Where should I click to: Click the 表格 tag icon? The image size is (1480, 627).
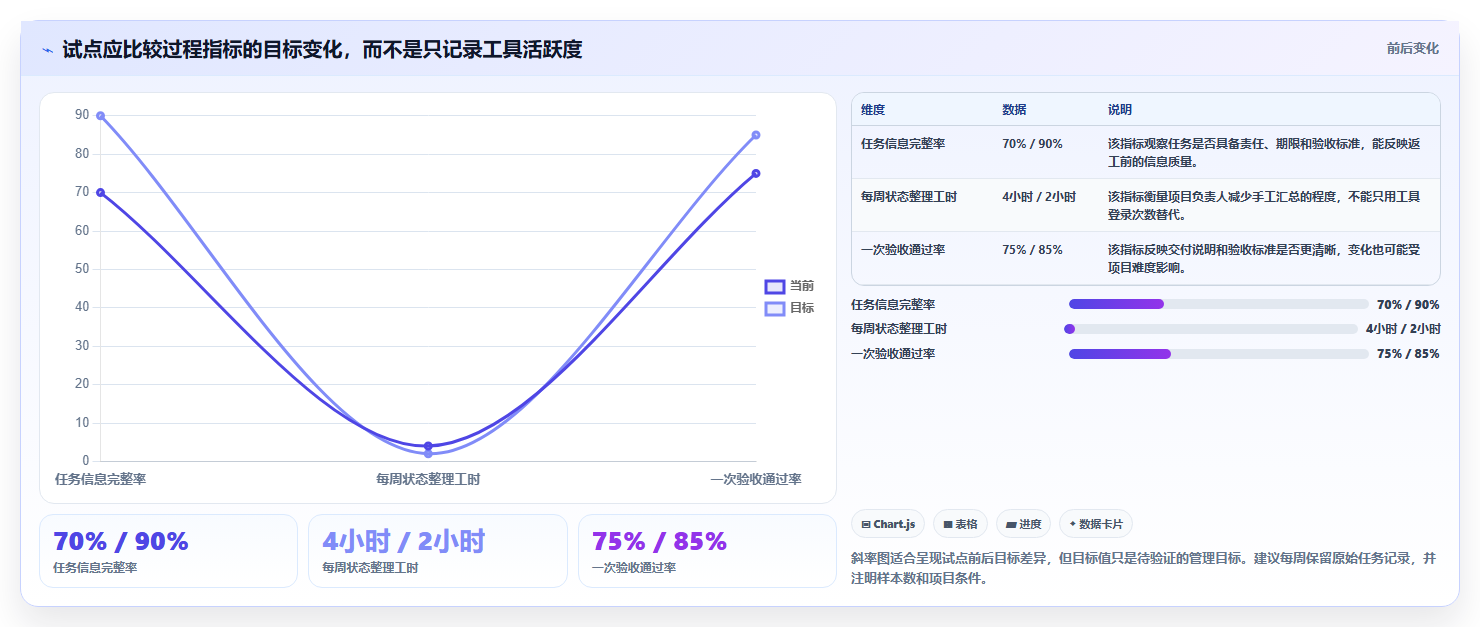point(947,524)
